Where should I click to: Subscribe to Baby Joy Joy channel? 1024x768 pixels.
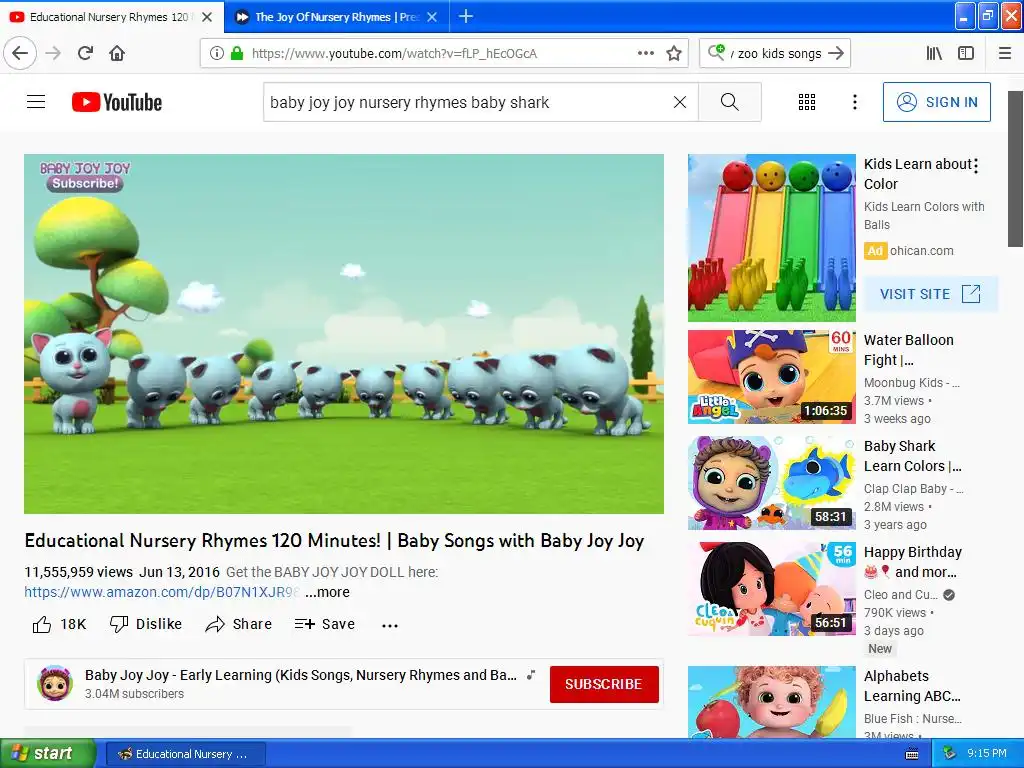pos(603,684)
